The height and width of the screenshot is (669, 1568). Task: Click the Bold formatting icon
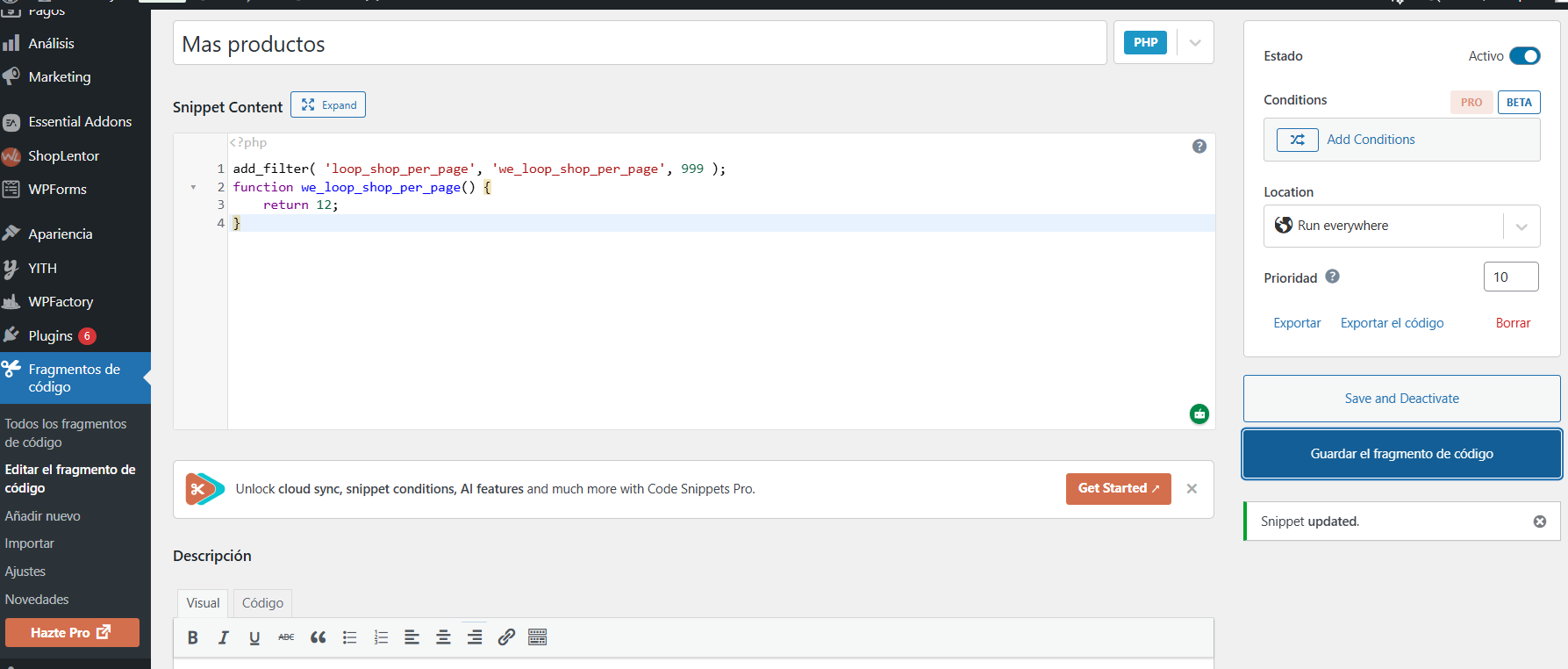193,637
